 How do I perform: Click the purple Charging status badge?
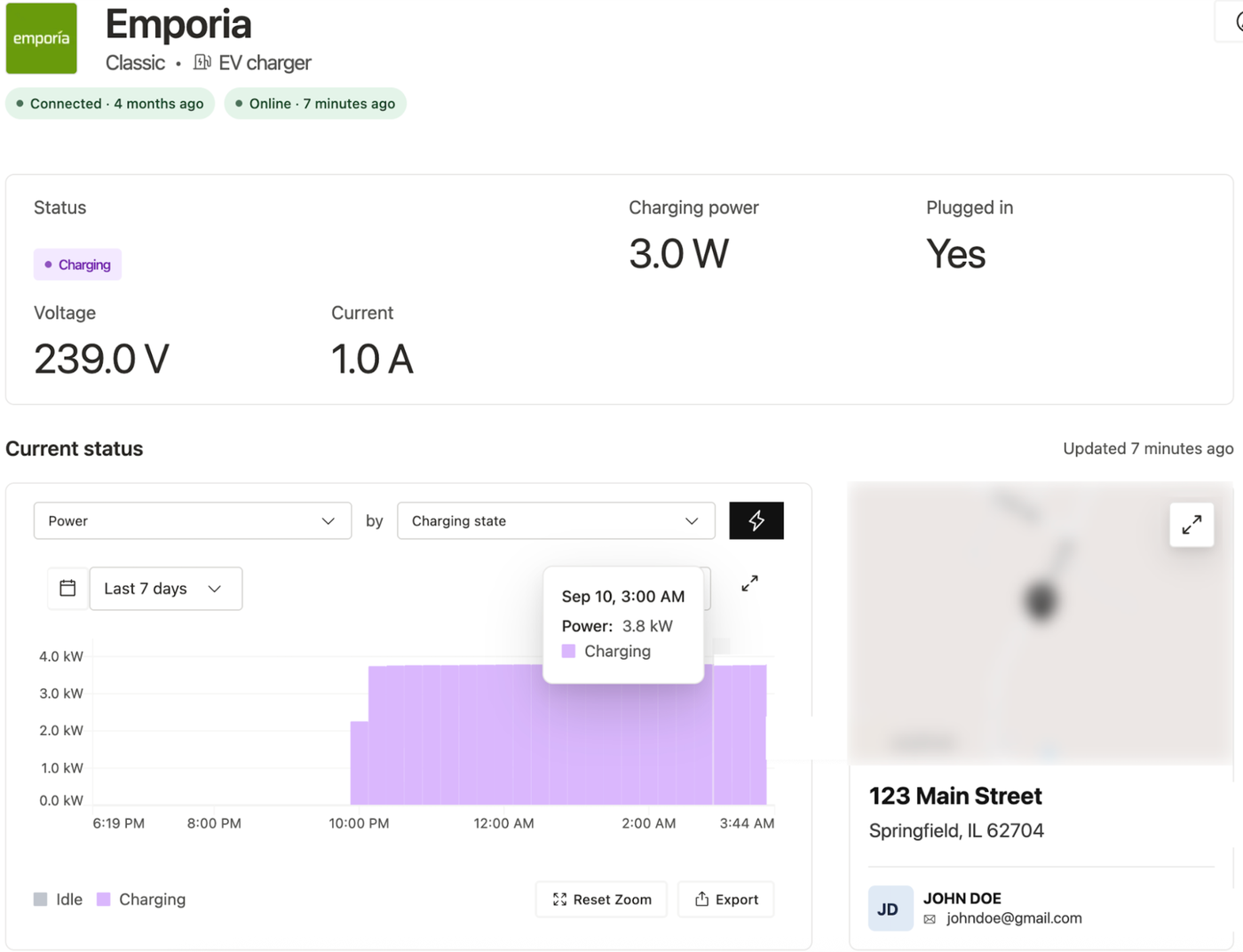[77, 265]
